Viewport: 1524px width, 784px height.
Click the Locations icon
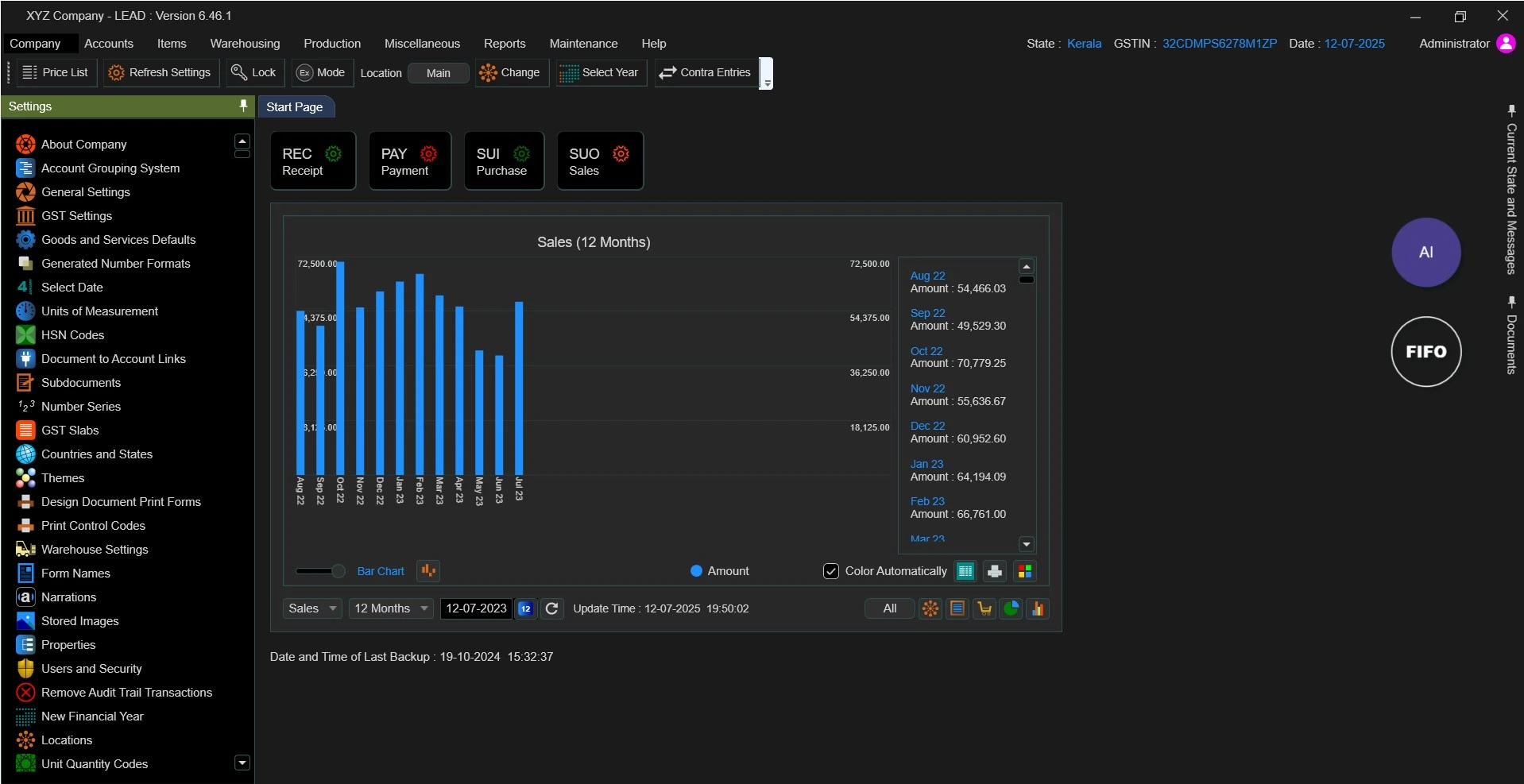26,740
